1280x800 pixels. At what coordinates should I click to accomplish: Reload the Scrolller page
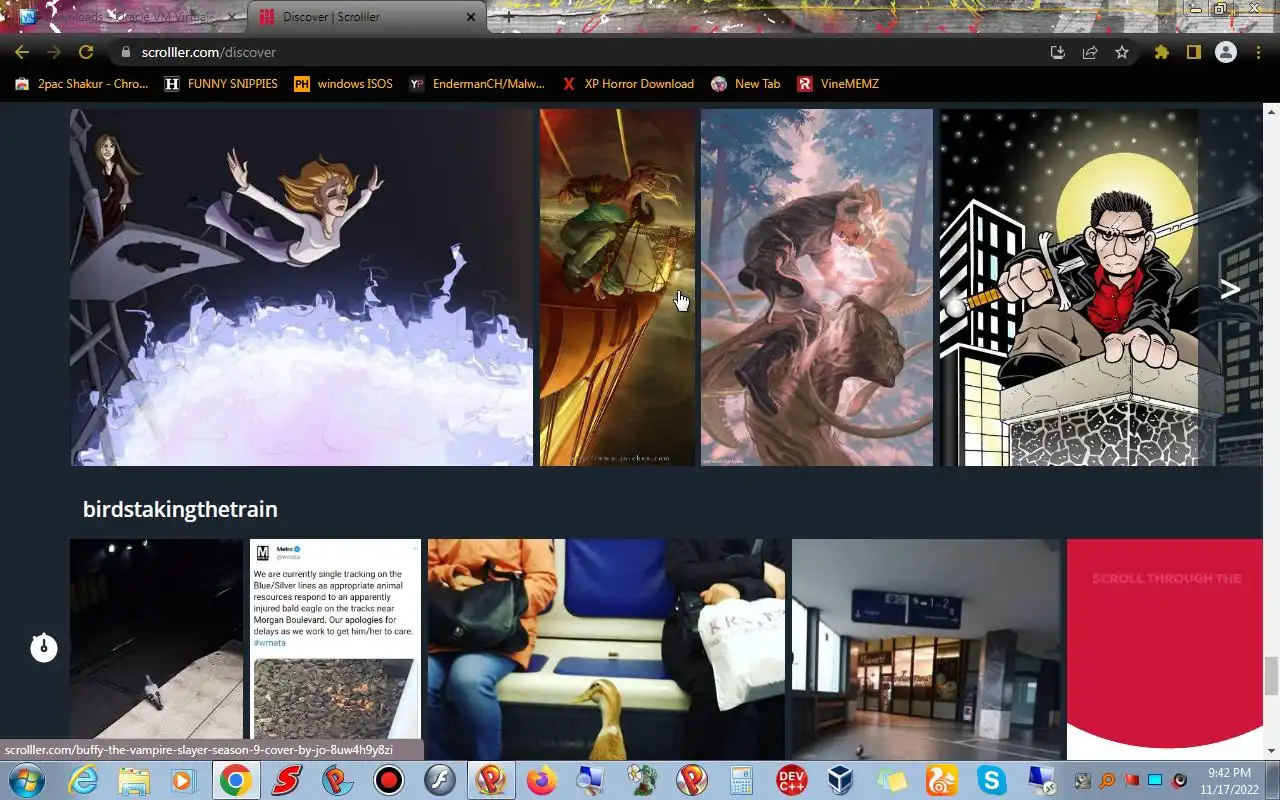[x=86, y=52]
